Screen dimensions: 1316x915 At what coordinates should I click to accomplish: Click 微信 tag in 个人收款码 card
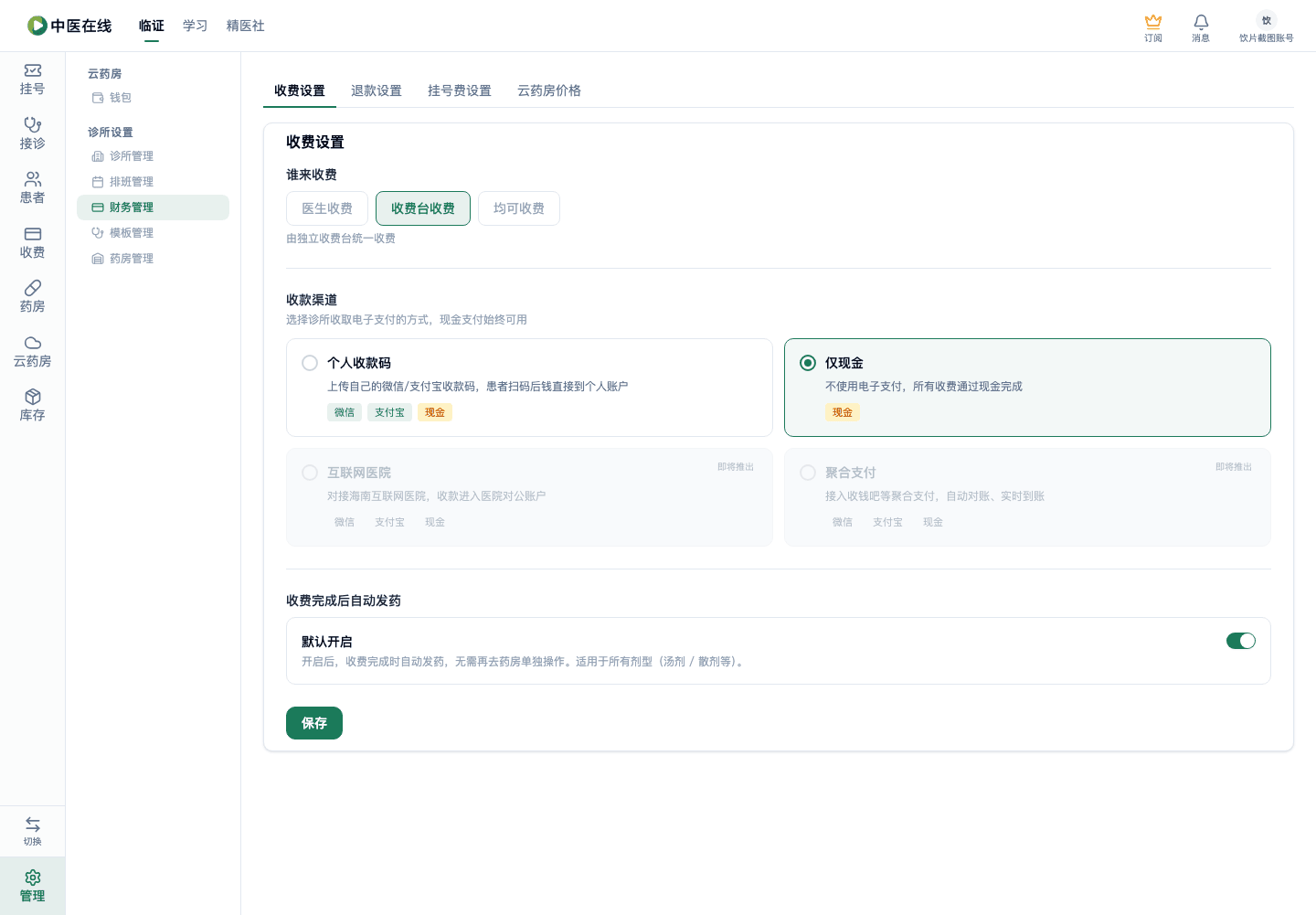click(x=345, y=412)
